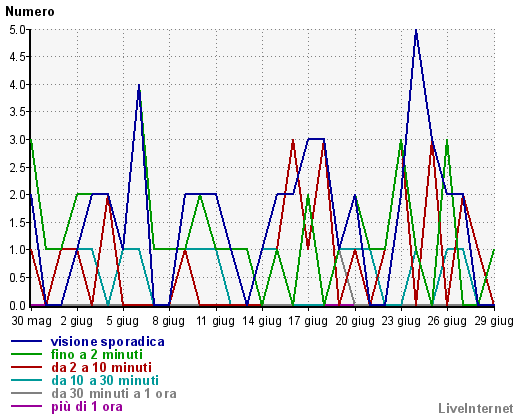Click the '17 giug' date label
The height and width of the screenshot is (418, 520).
(308, 321)
